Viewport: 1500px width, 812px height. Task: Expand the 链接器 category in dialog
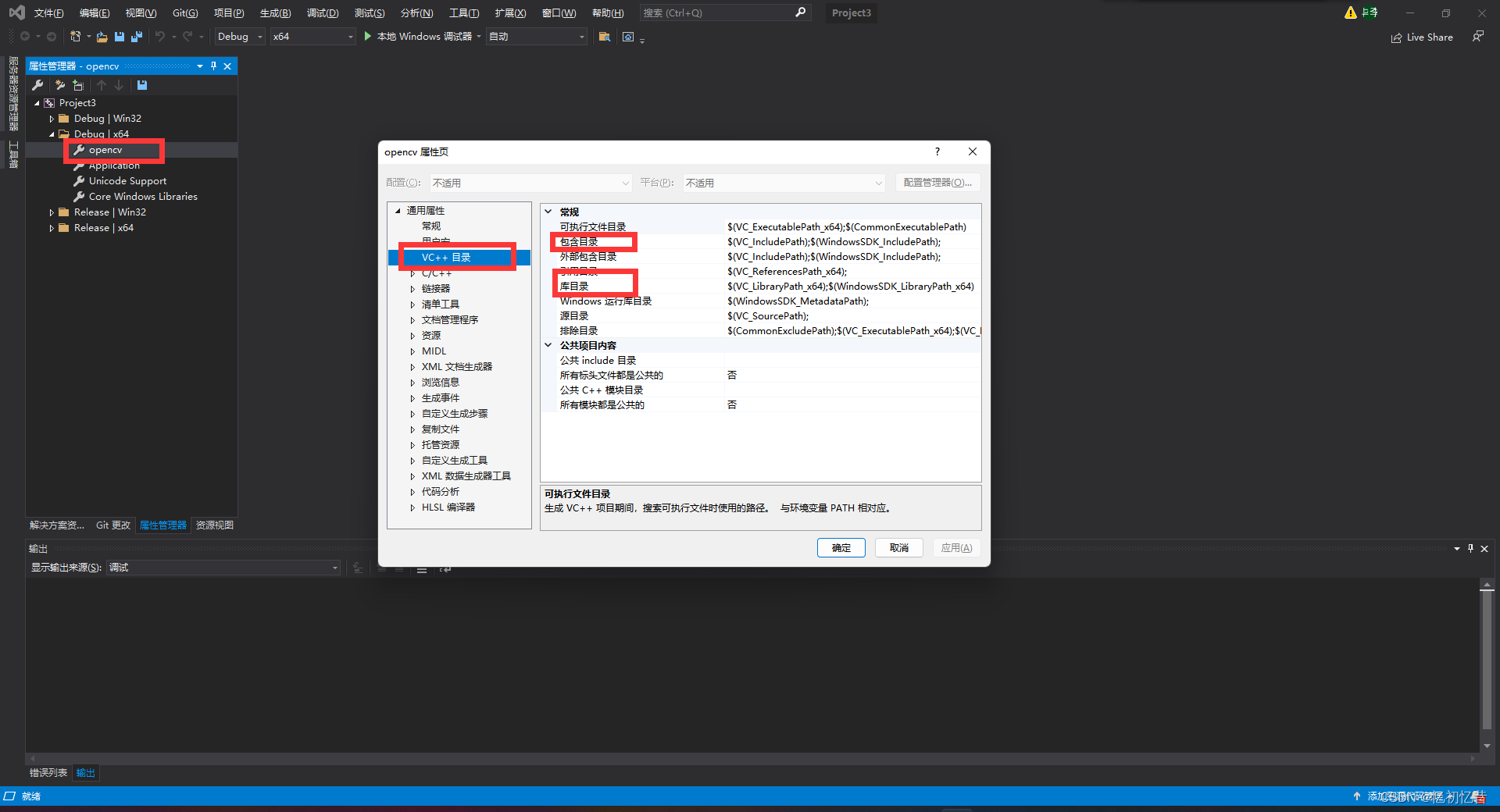(x=412, y=289)
